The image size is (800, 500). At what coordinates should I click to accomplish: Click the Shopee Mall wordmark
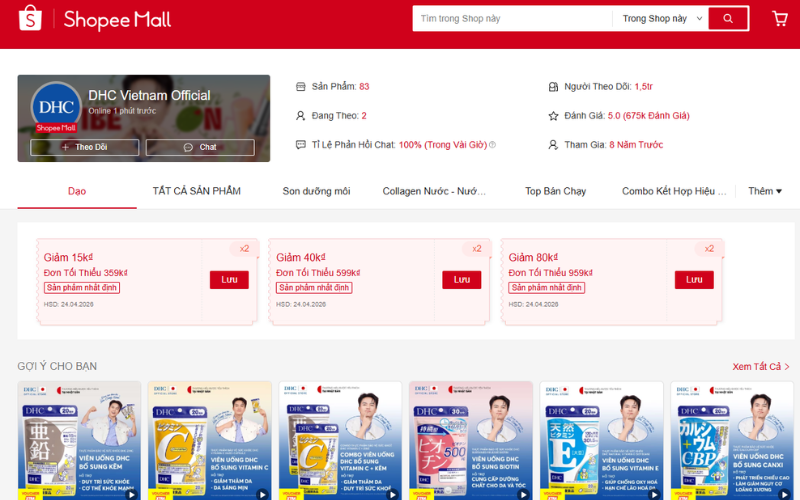117,19
